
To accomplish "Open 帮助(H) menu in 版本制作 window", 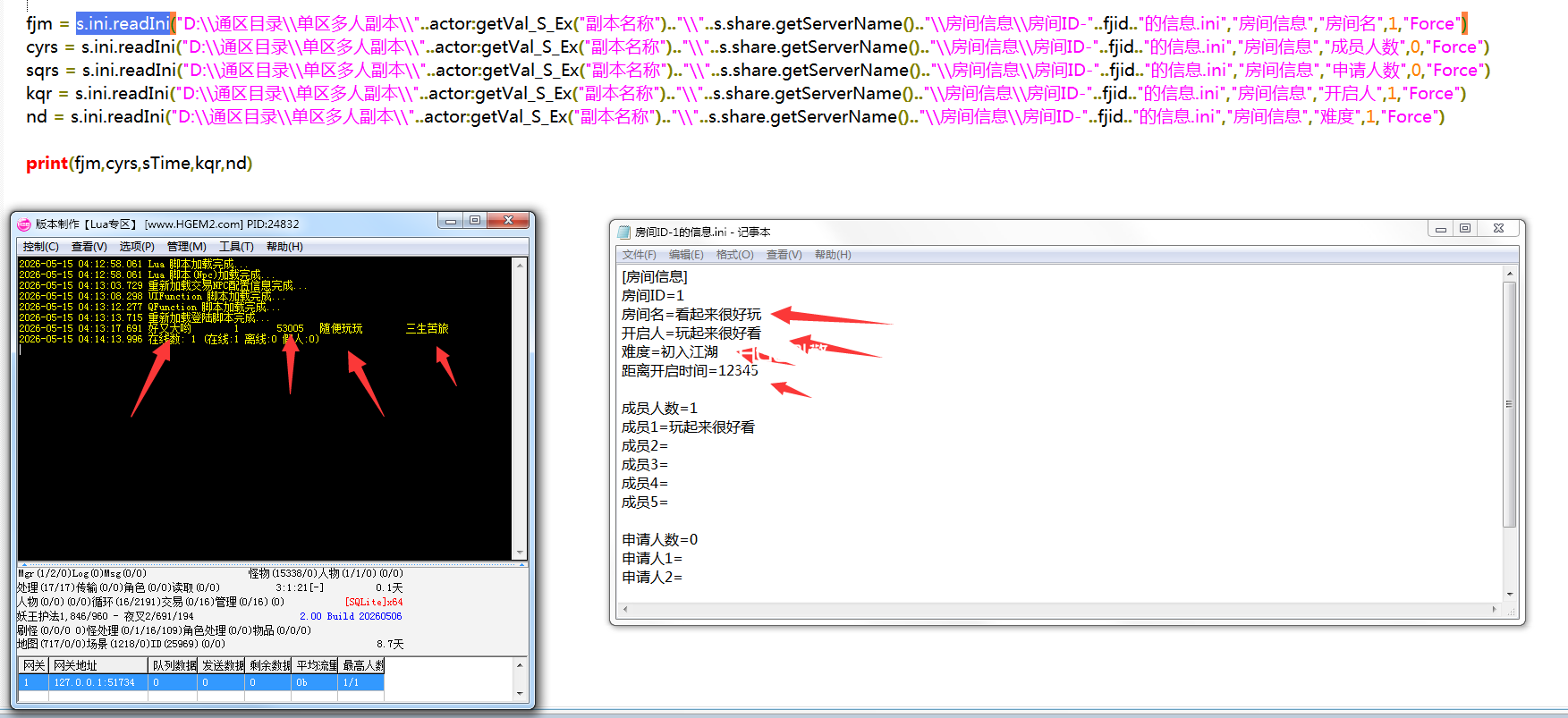I will tap(284, 247).
